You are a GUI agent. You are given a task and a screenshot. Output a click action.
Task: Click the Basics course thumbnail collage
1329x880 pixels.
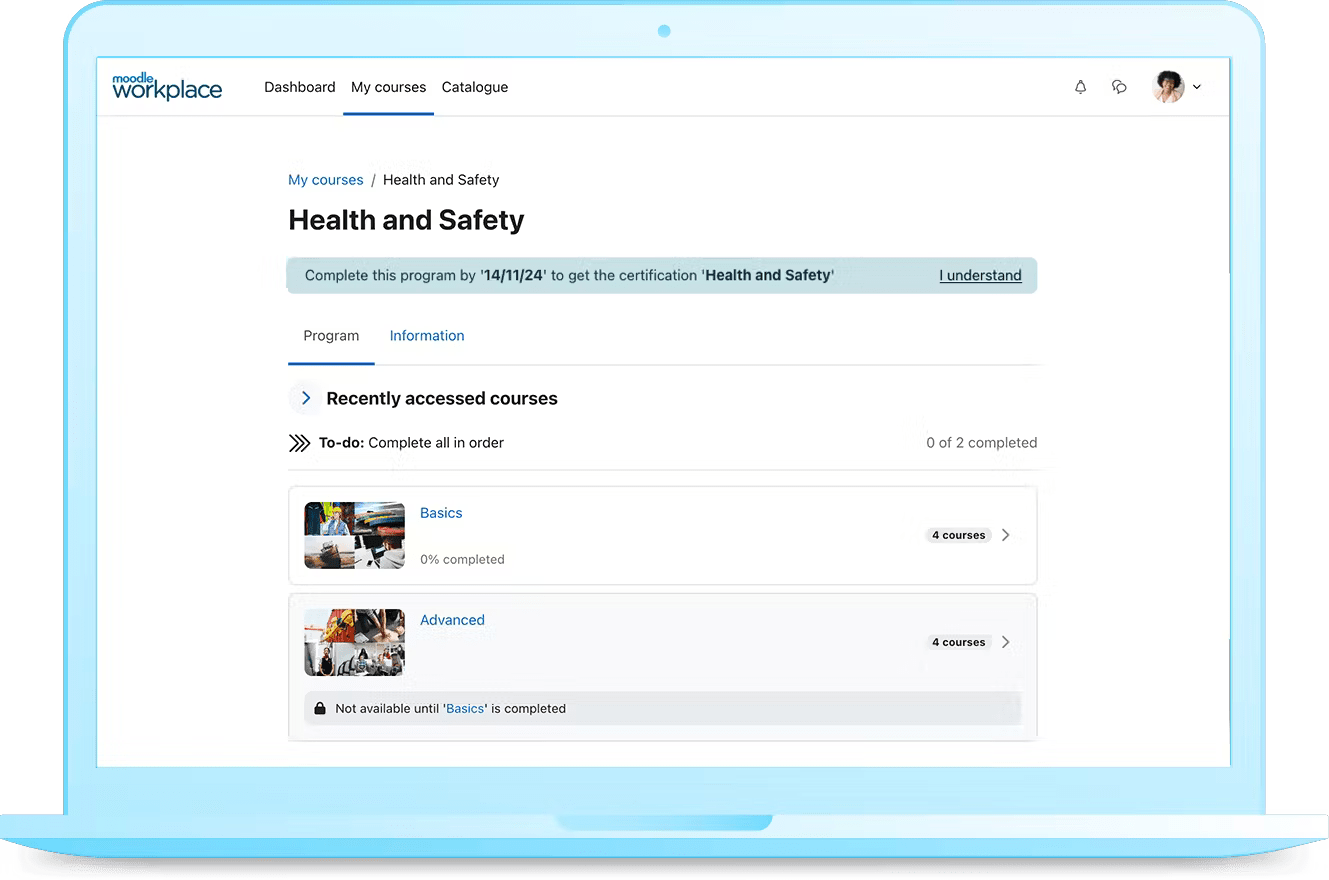(x=354, y=535)
